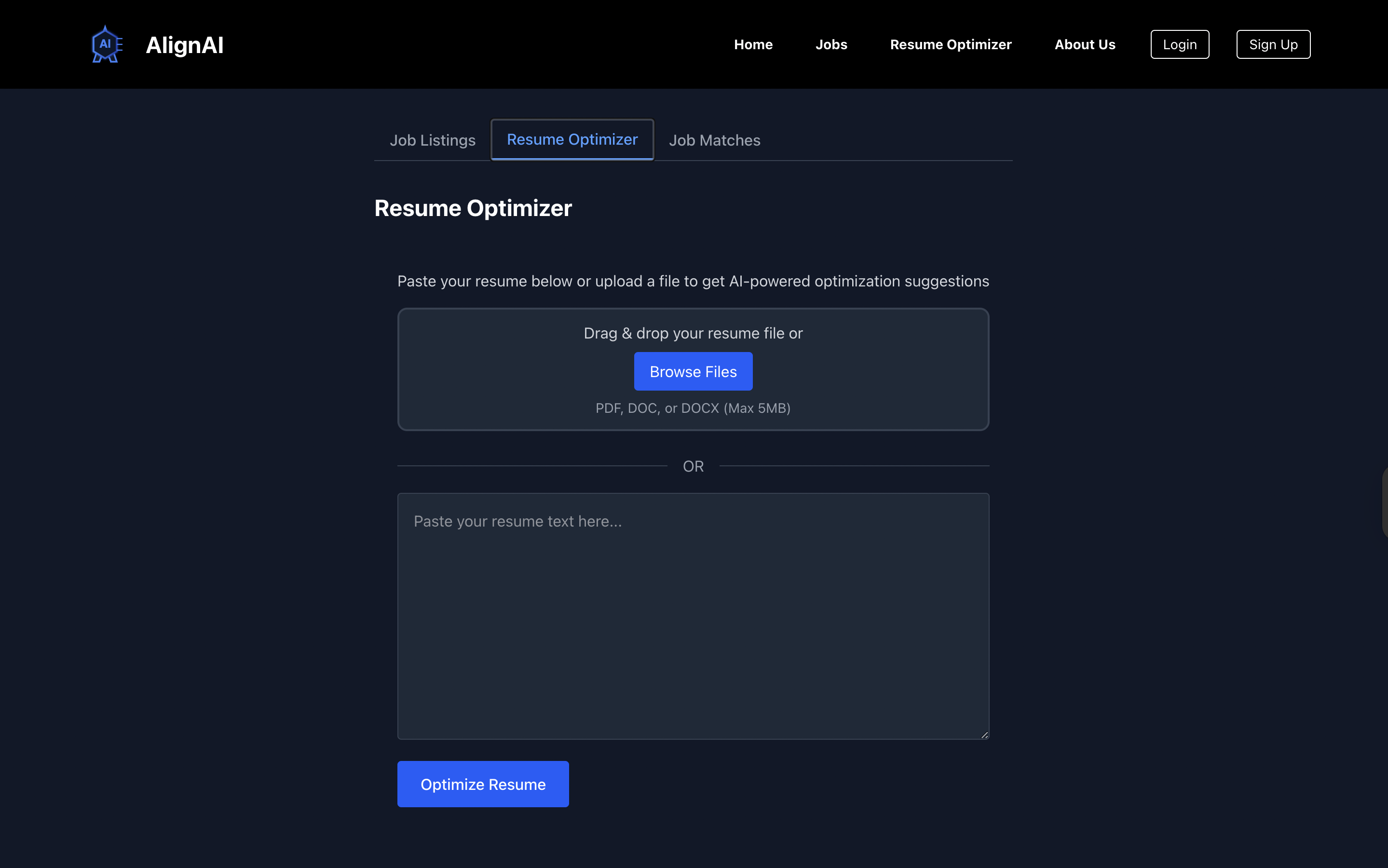Visit the About Us page
The width and height of the screenshot is (1388, 868).
(1084, 44)
